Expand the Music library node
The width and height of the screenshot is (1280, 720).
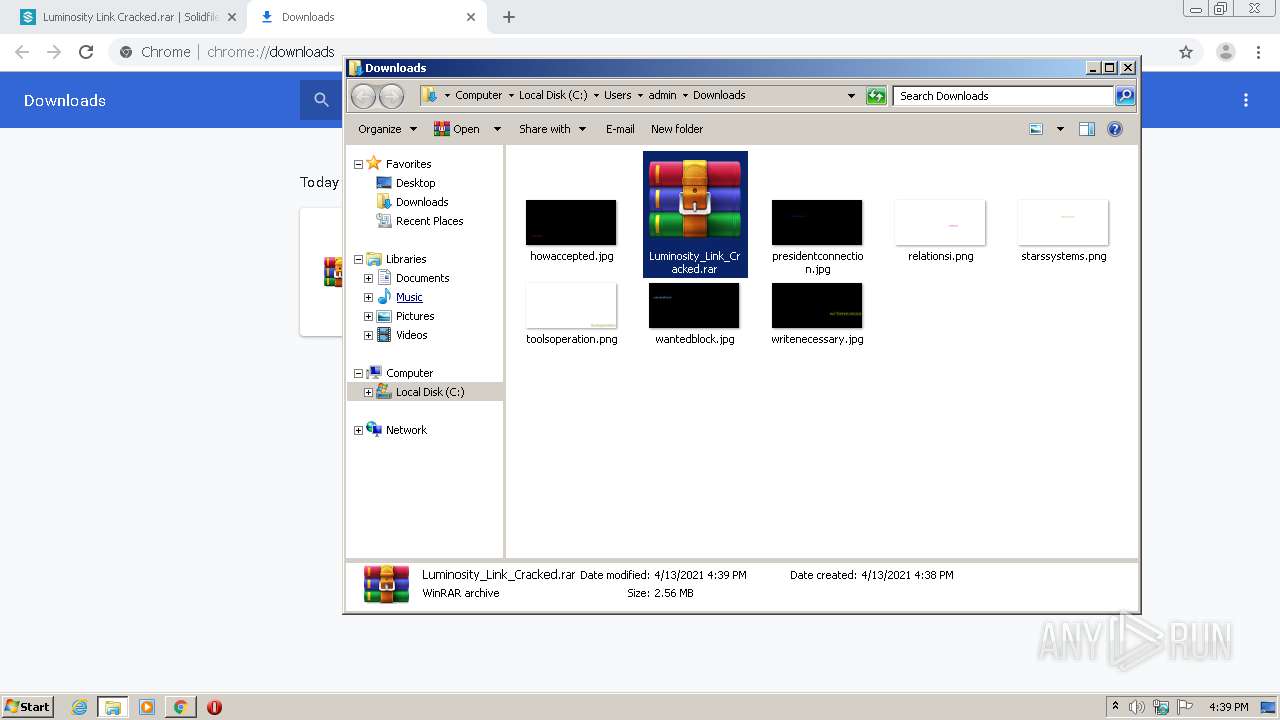pos(368,297)
